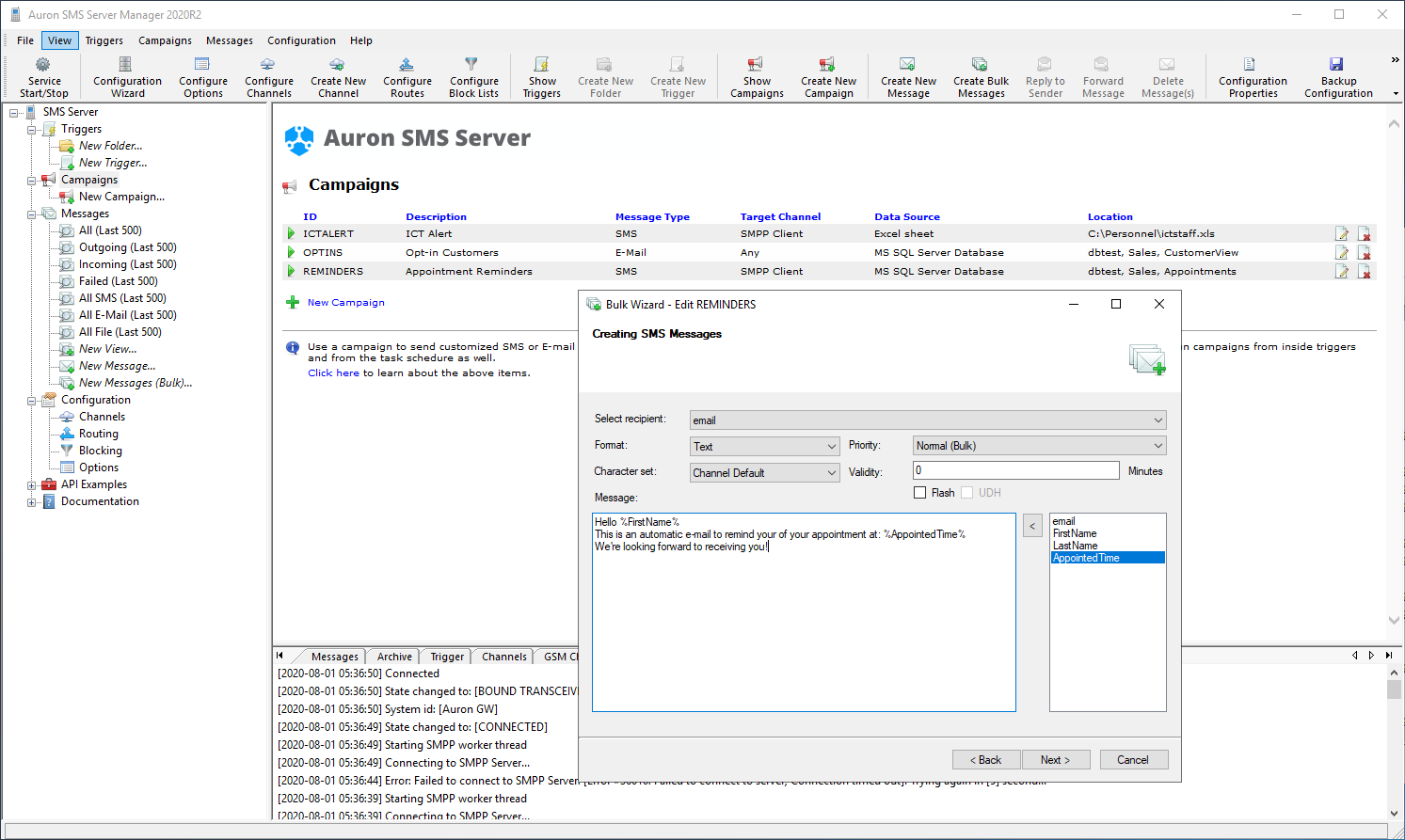Expand the API Examples tree node
The height and width of the screenshot is (840, 1405).
pyautogui.click(x=32, y=485)
